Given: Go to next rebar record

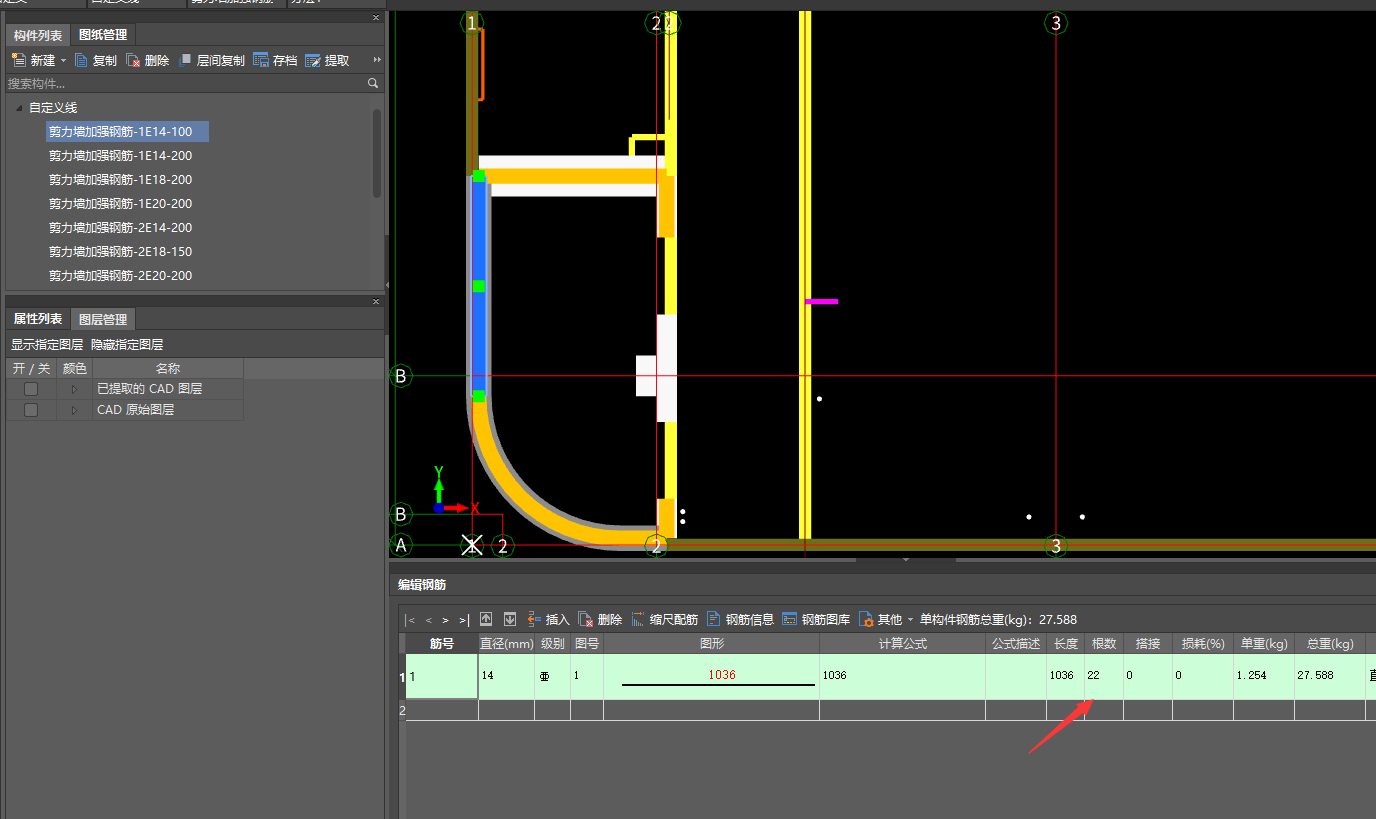Looking at the screenshot, I should 446,620.
